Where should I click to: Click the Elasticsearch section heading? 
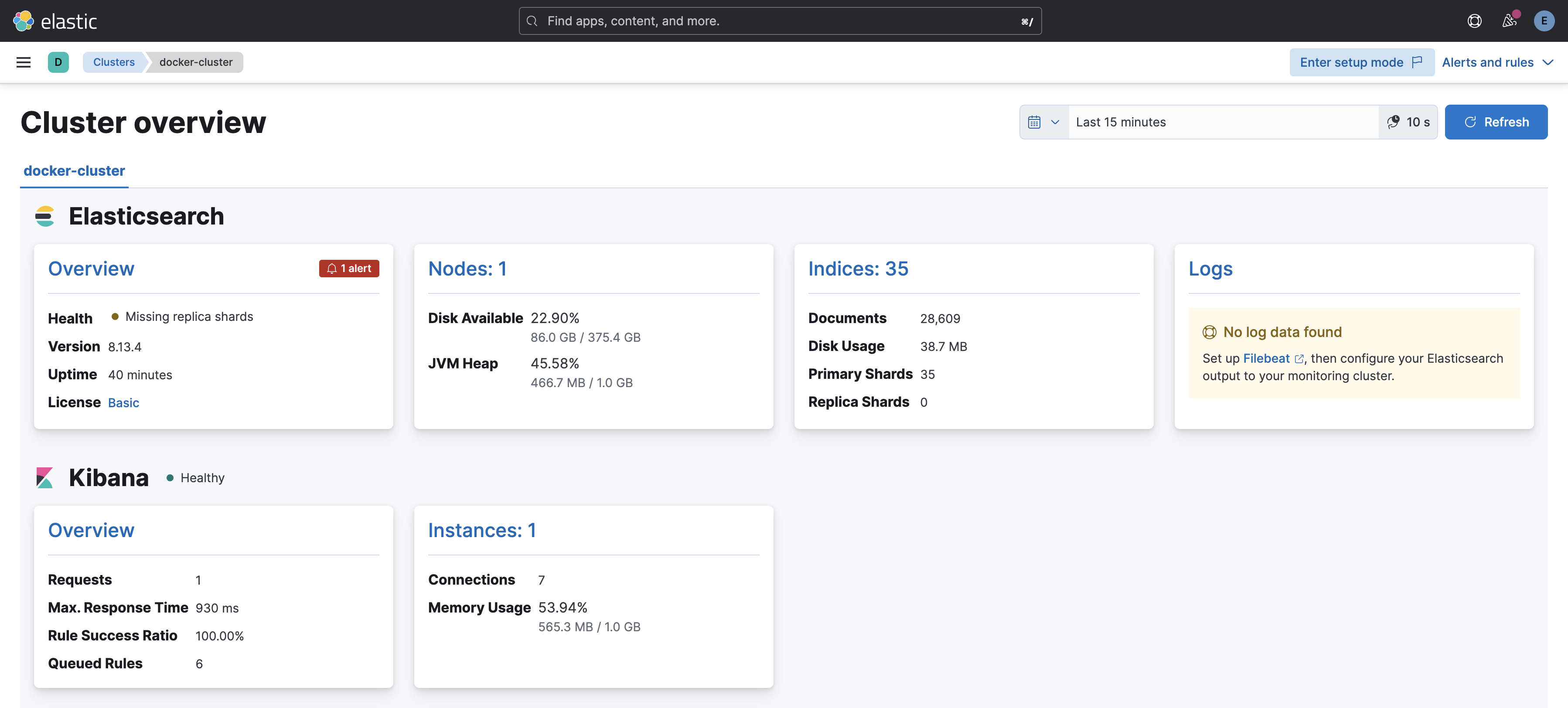pos(146,216)
